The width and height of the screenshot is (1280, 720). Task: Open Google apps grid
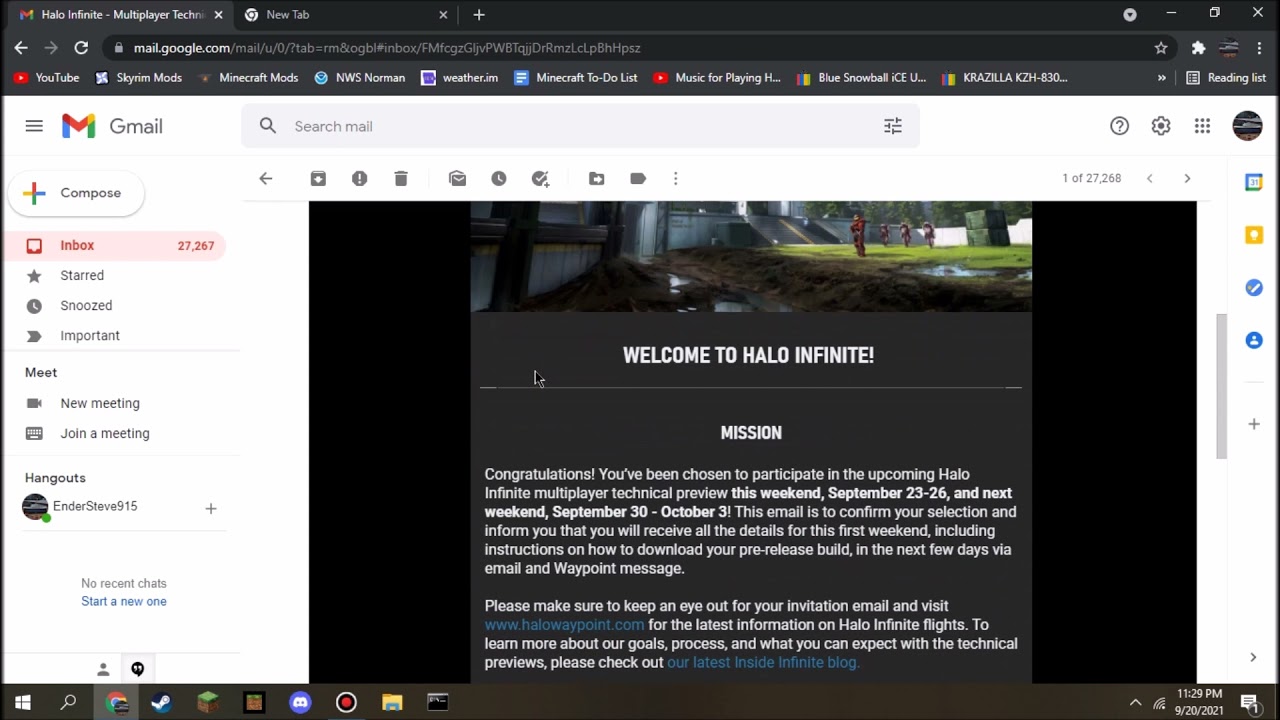click(1202, 126)
